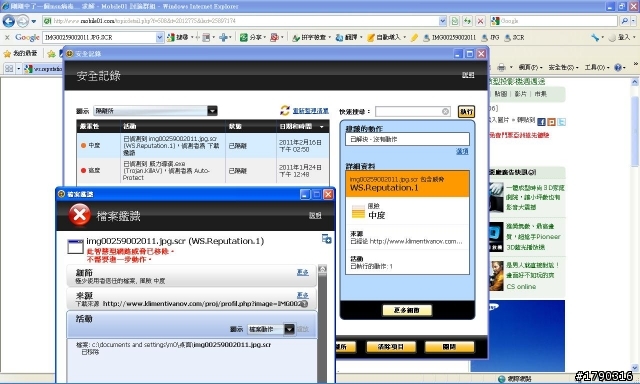This screenshot has width=640, height=384.
Task: Click the refresh list arrows icon
Action: [284, 110]
